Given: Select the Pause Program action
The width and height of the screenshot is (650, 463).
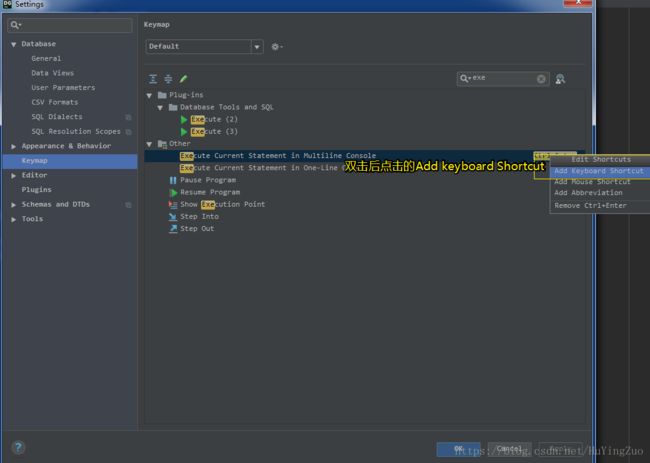Looking at the screenshot, I should (207, 180).
